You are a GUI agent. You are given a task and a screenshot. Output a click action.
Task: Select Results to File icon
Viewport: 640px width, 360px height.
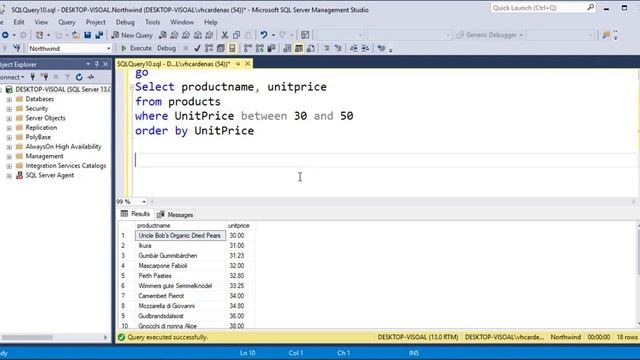311,48
